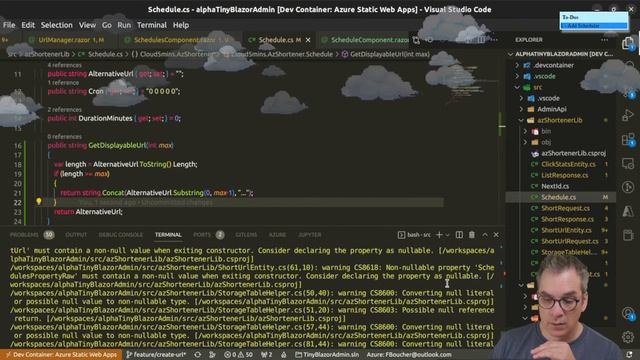The width and height of the screenshot is (640, 360).
Task: Open the Run and Debug activity icon
Action: click(628, 116)
